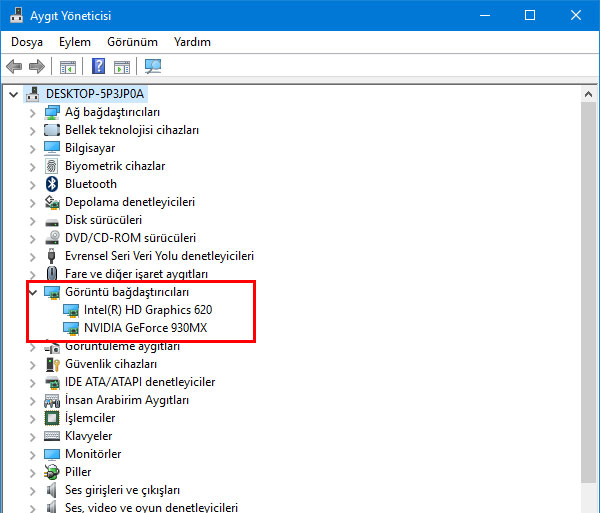600x513 pixels.
Task: Open the Dosya menu
Action: (x=27, y=42)
